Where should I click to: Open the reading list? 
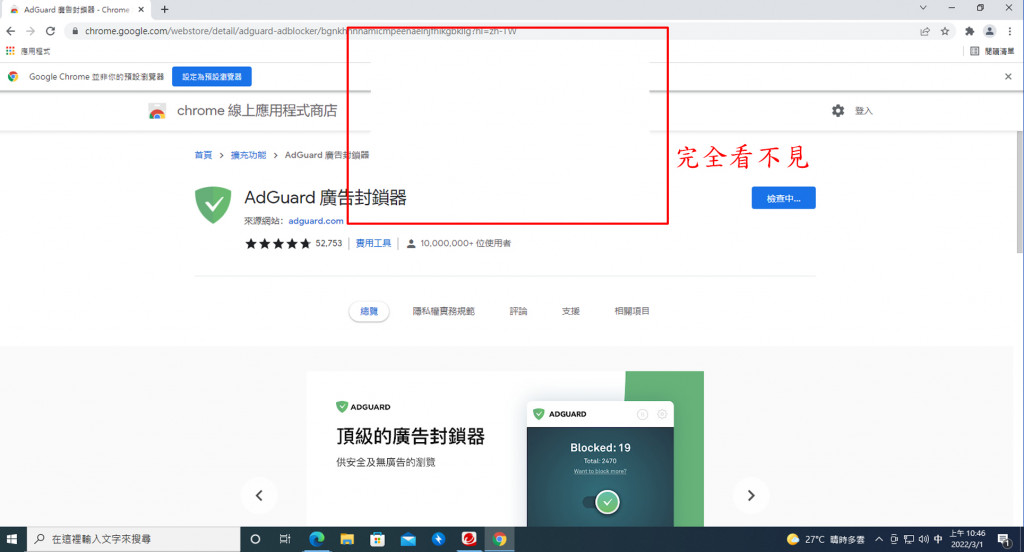tap(992, 51)
